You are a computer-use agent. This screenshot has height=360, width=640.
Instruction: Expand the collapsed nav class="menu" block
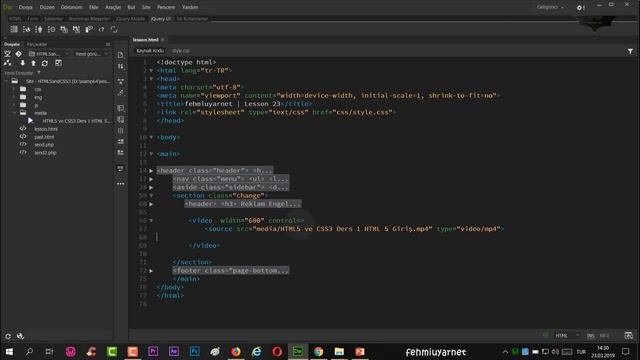tap(151, 179)
